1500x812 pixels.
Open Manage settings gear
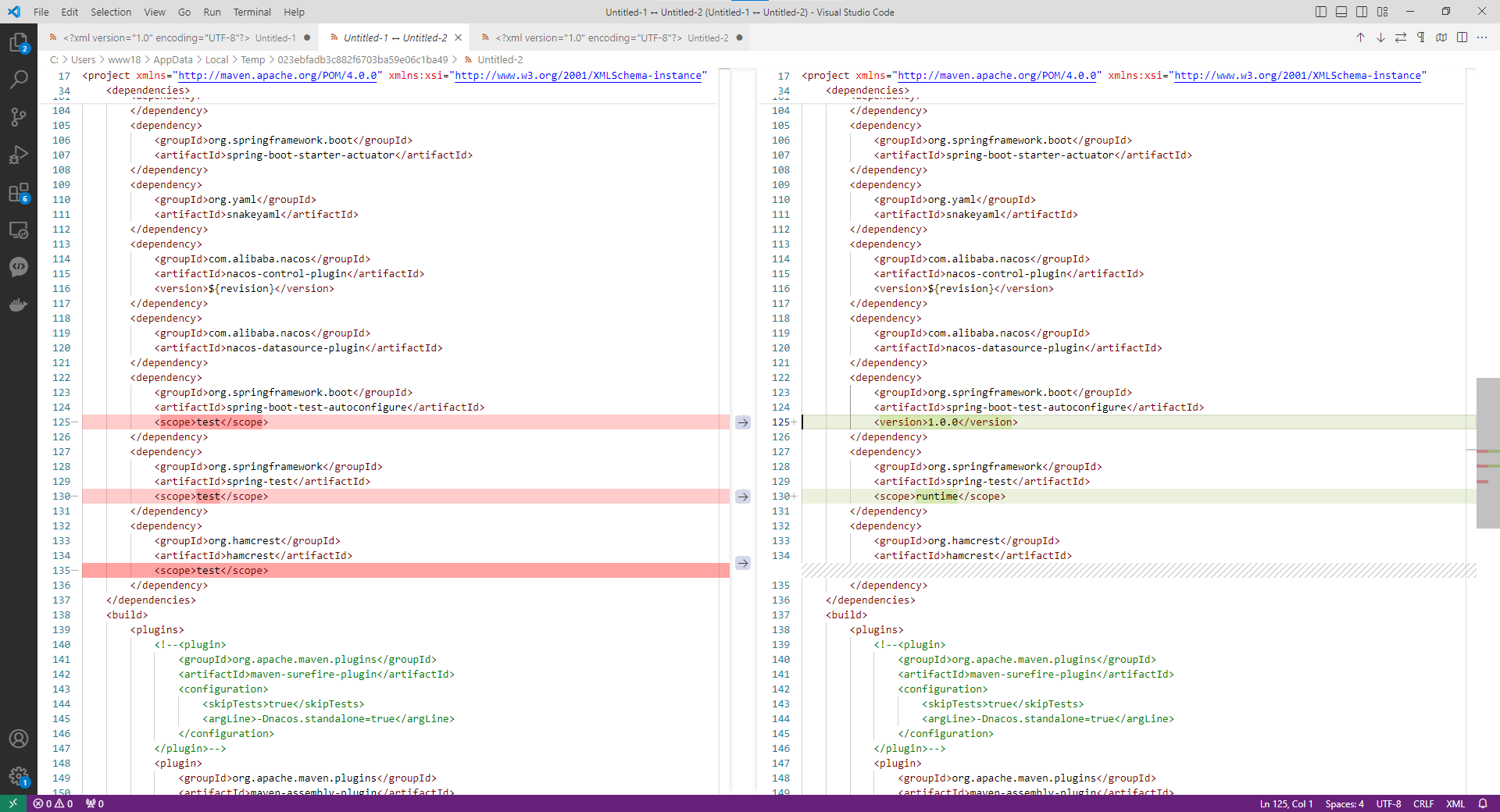[19, 776]
